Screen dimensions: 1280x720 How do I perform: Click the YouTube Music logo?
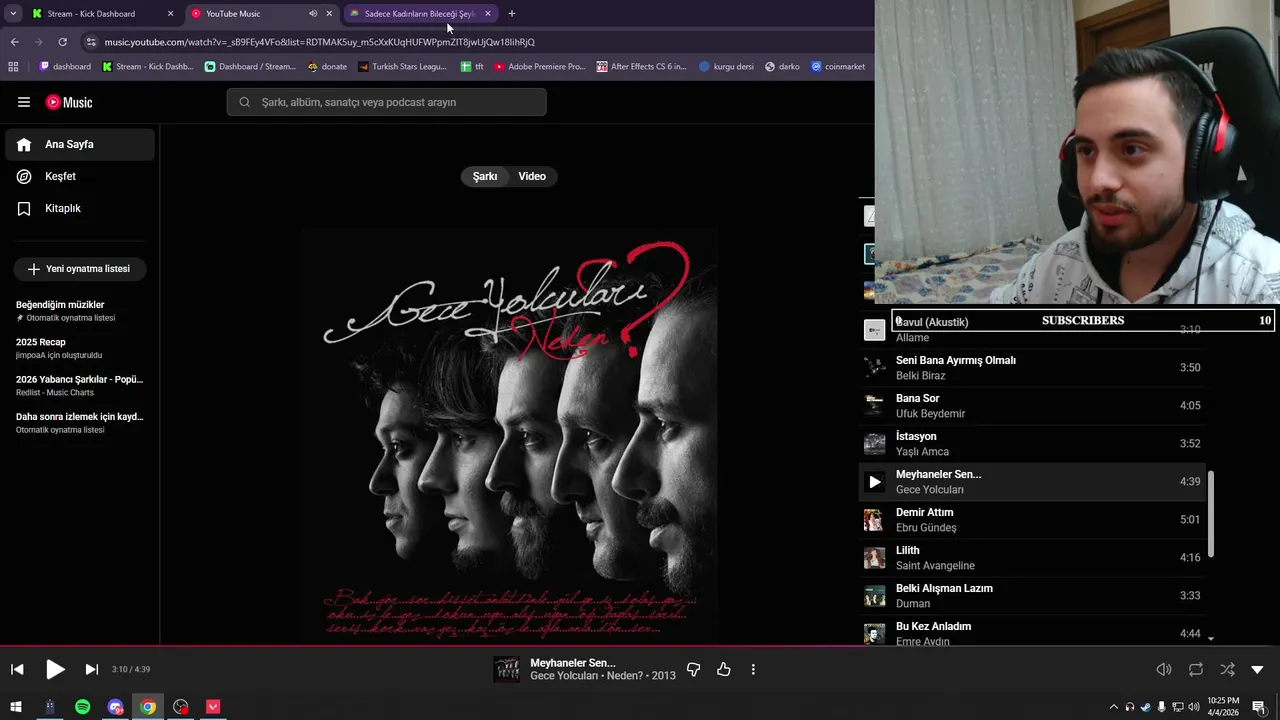click(69, 102)
